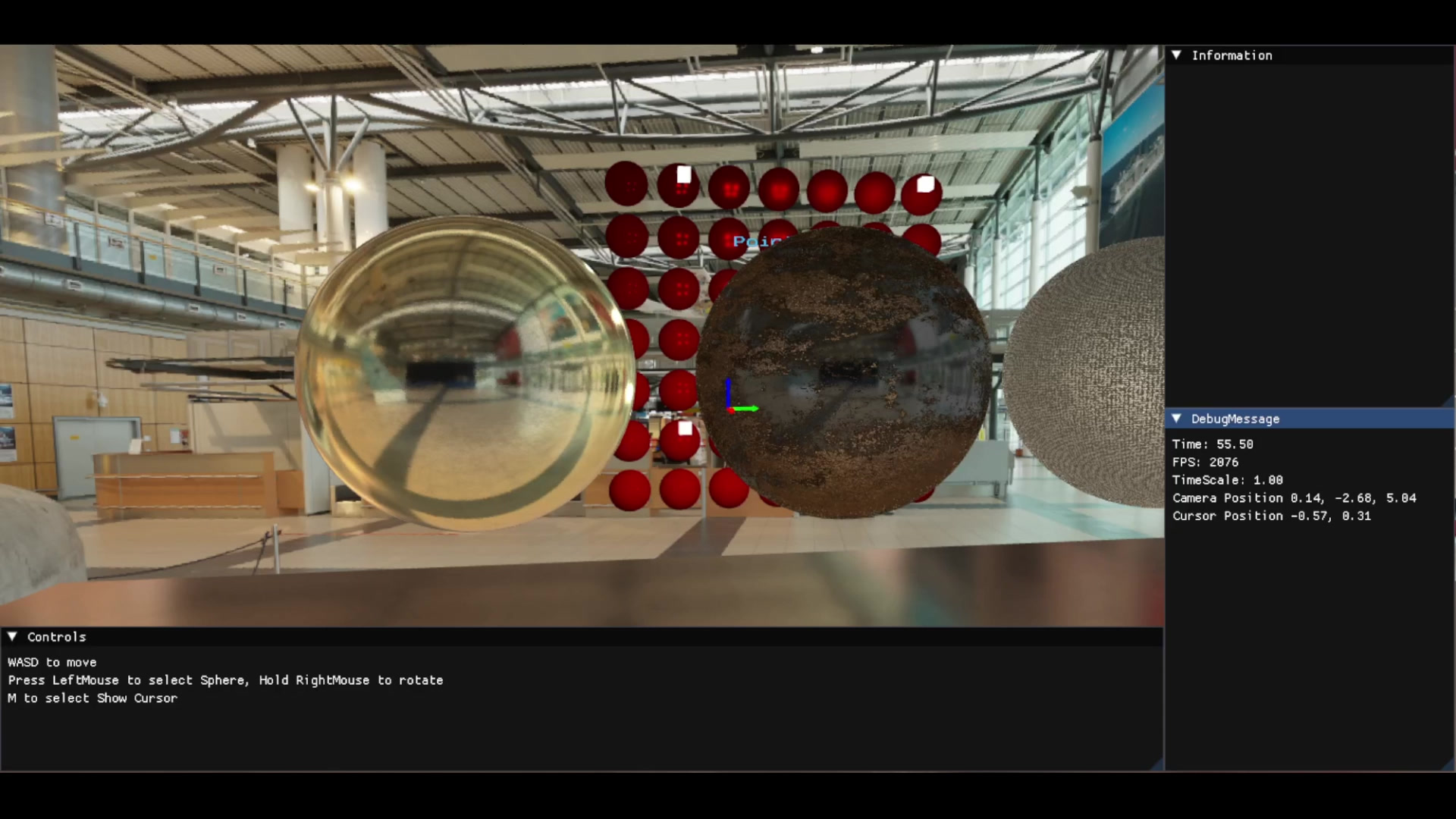1456x819 pixels.
Task: Click the partially hidden blue Point label
Action: (757, 241)
